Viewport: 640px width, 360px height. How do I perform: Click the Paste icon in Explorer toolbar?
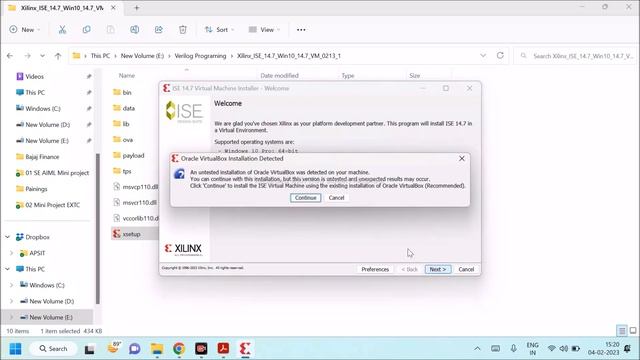[x=110, y=29]
